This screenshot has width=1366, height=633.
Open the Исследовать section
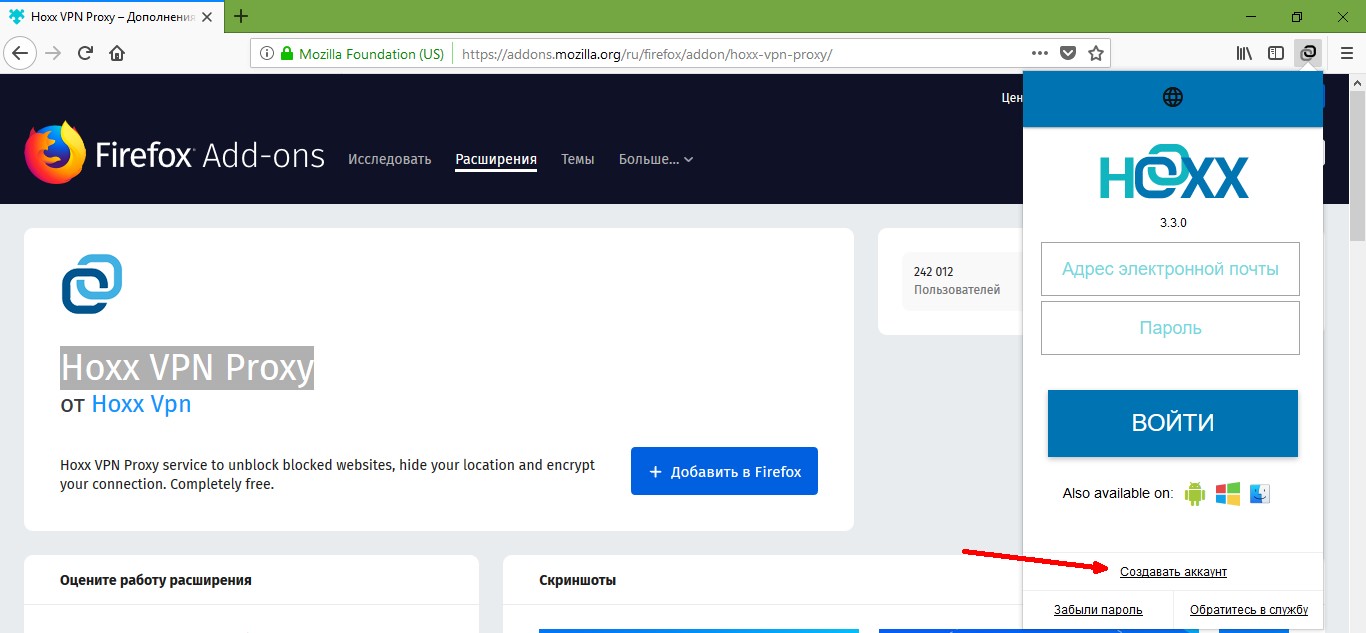point(389,159)
